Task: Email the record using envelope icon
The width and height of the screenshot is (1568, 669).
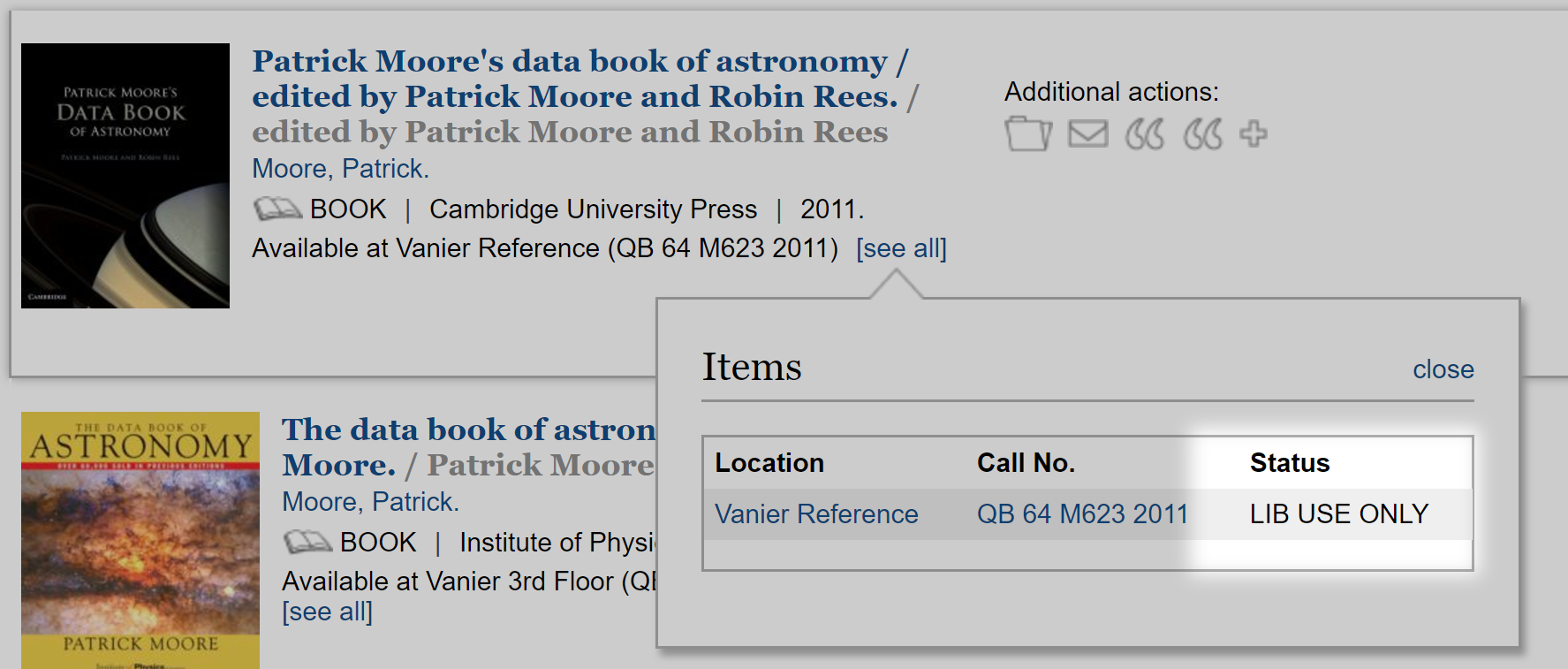Action: click(x=1087, y=133)
